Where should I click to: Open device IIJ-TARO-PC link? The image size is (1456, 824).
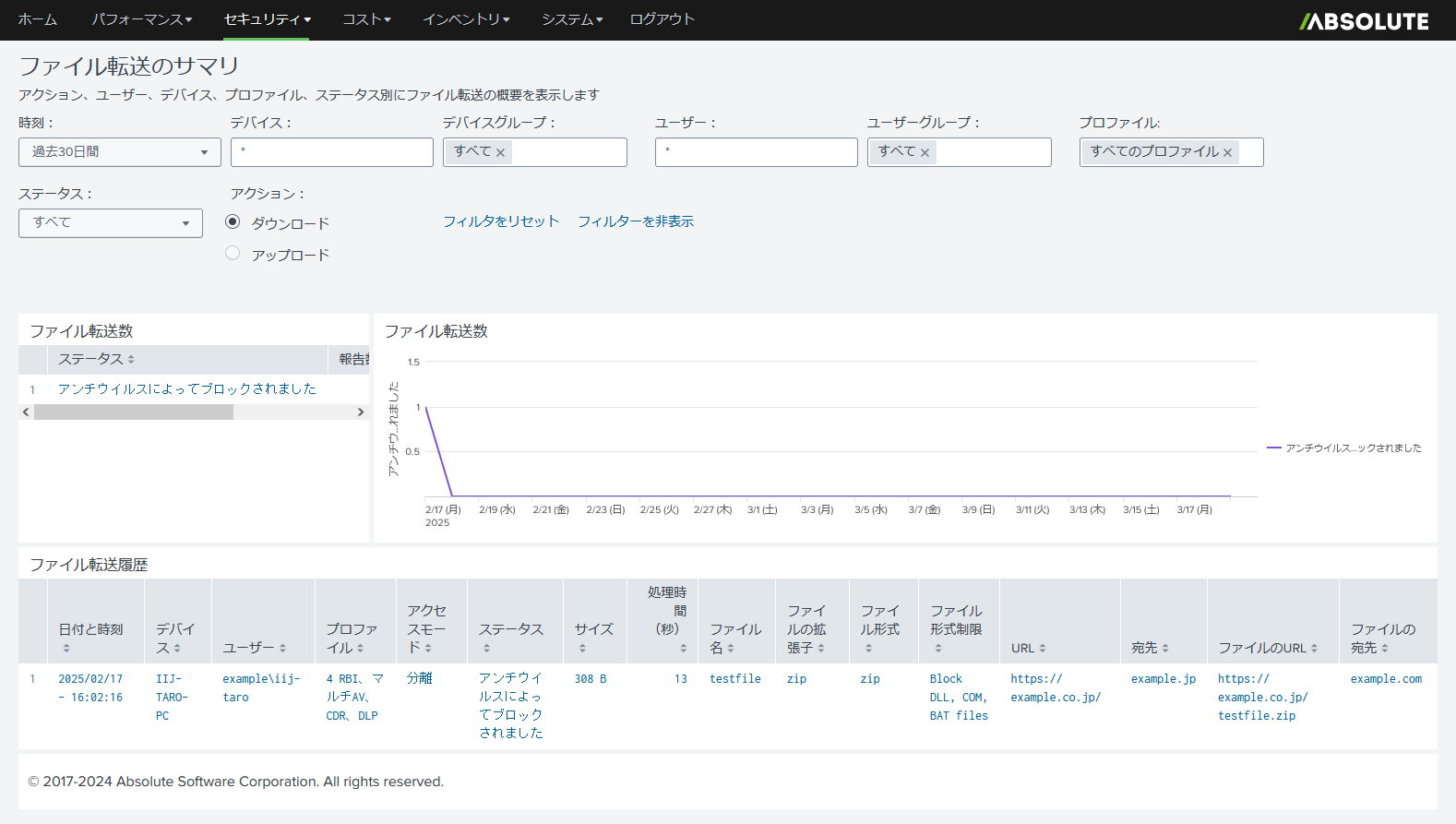click(172, 697)
